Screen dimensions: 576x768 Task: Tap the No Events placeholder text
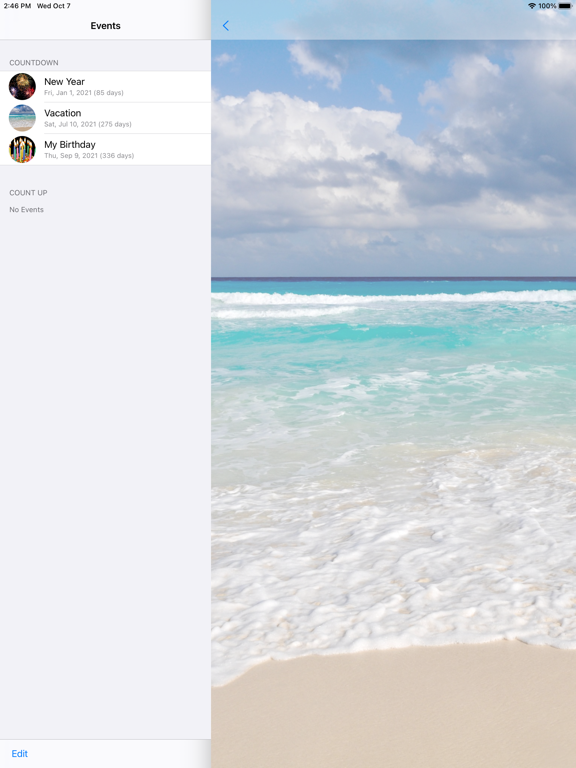[x=26, y=210]
